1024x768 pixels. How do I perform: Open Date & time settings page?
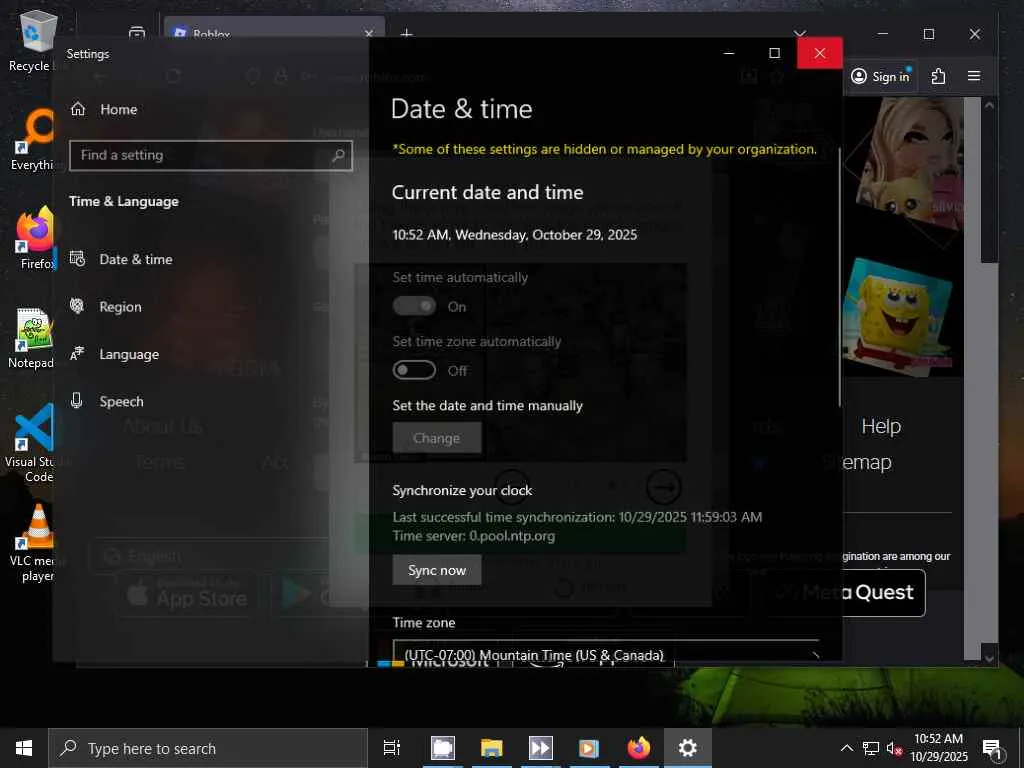pyautogui.click(x=121, y=259)
